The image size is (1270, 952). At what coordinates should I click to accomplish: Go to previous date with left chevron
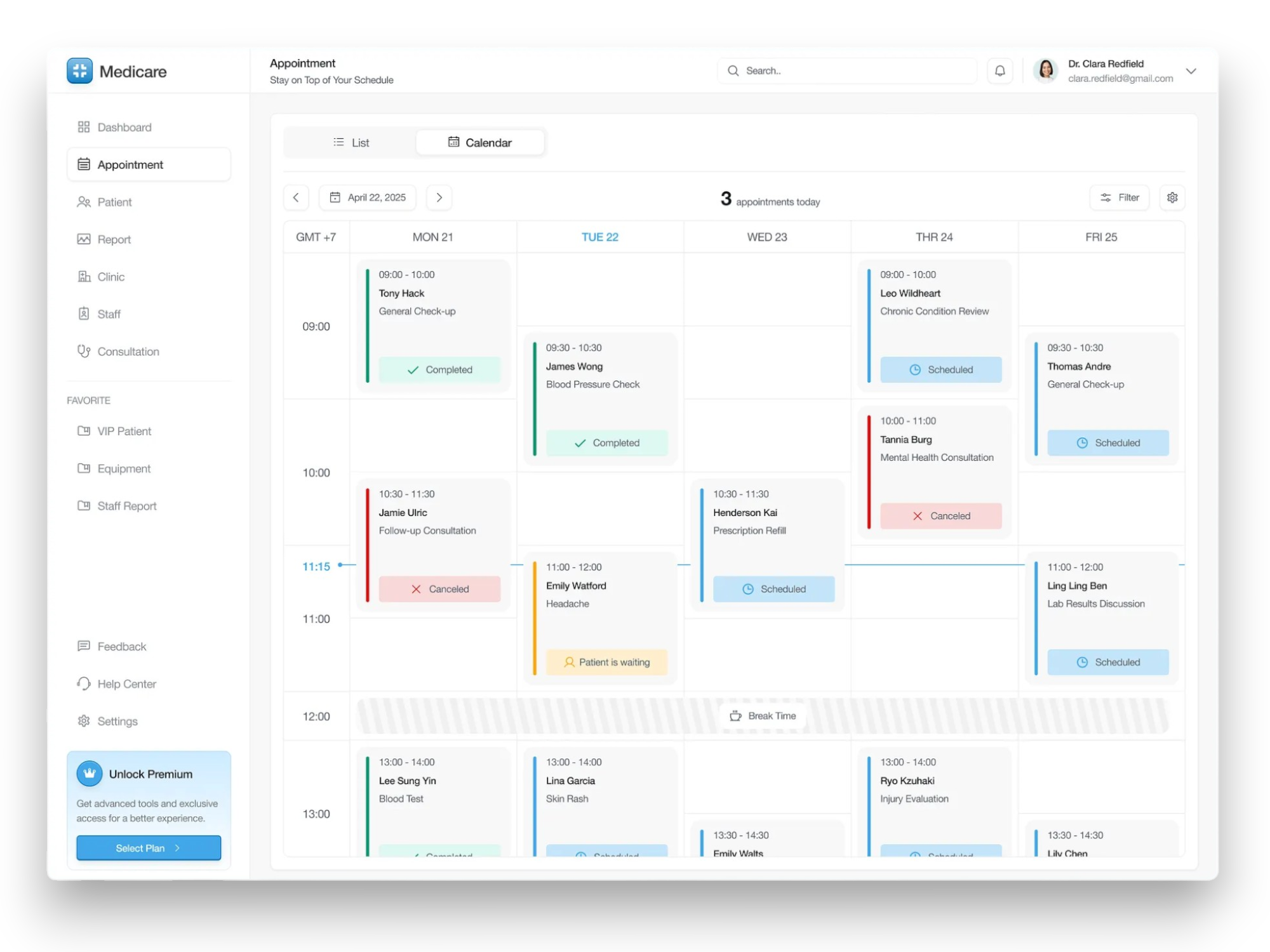click(296, 197)
